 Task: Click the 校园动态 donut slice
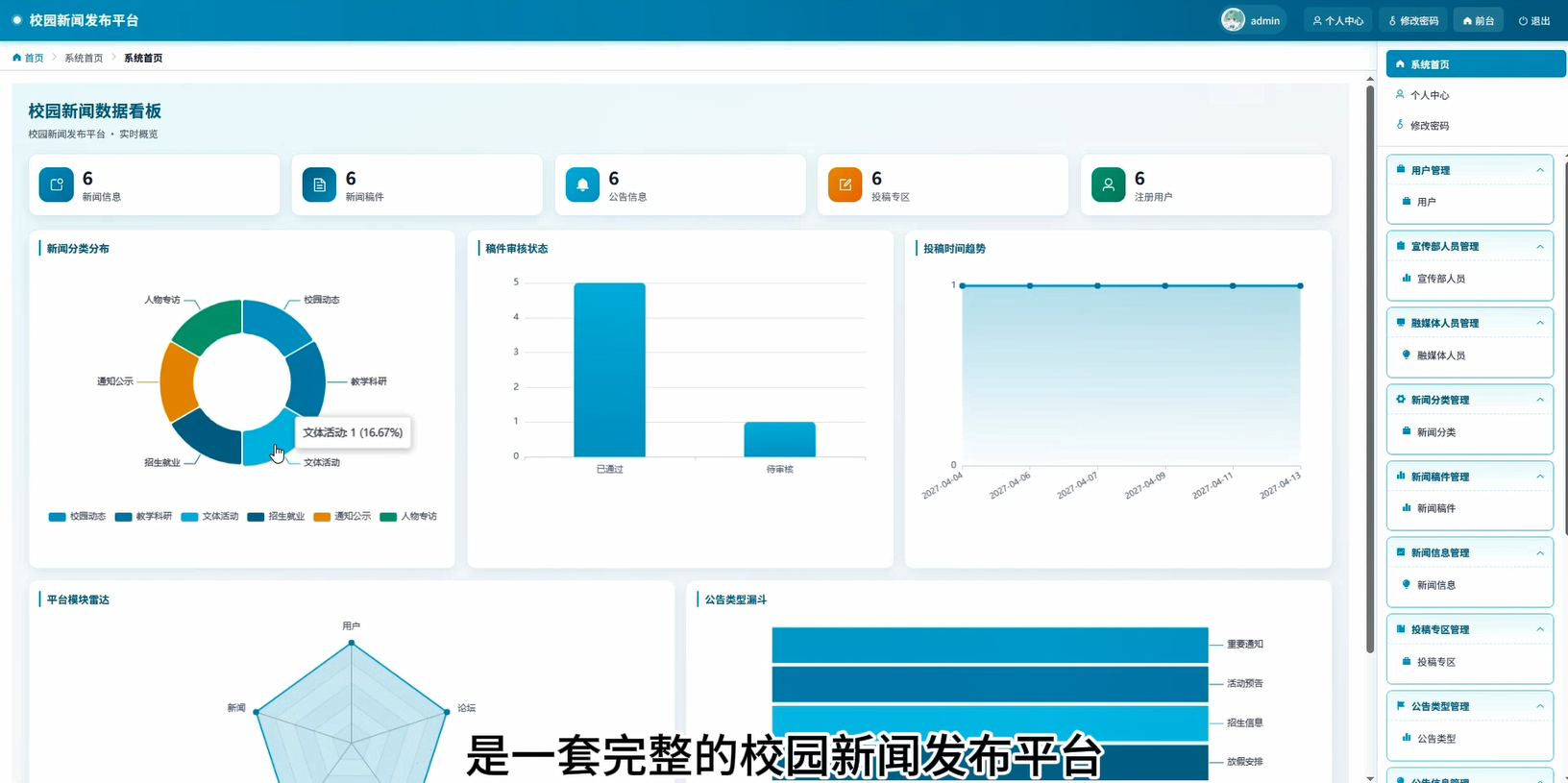tap(275, 325)
